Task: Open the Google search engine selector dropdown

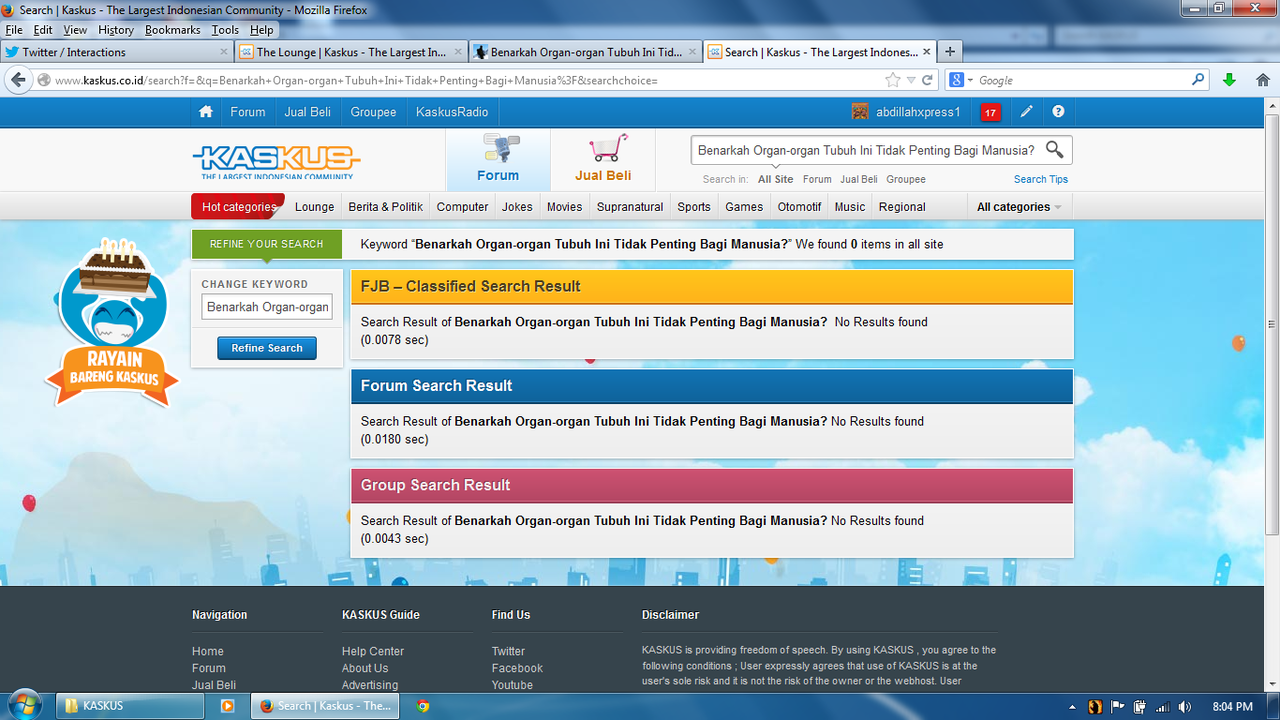Action: tap(961, 80)
